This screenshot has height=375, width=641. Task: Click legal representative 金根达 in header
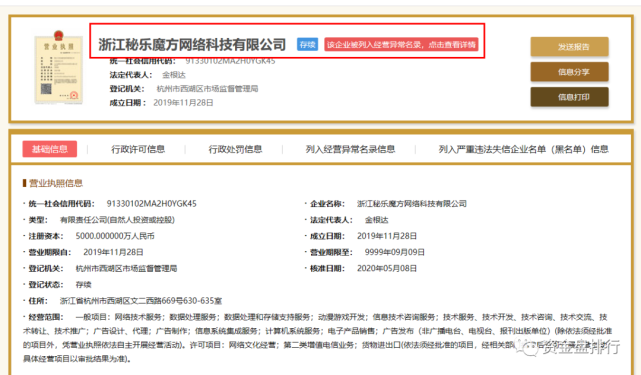[174, 75]
